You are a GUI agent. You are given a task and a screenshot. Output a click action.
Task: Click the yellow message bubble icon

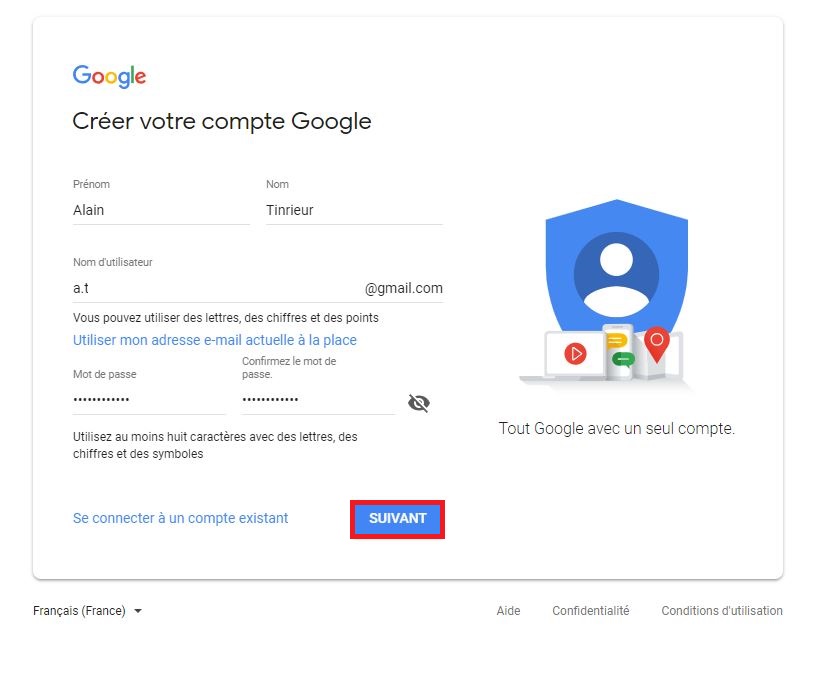click(616, 340)
